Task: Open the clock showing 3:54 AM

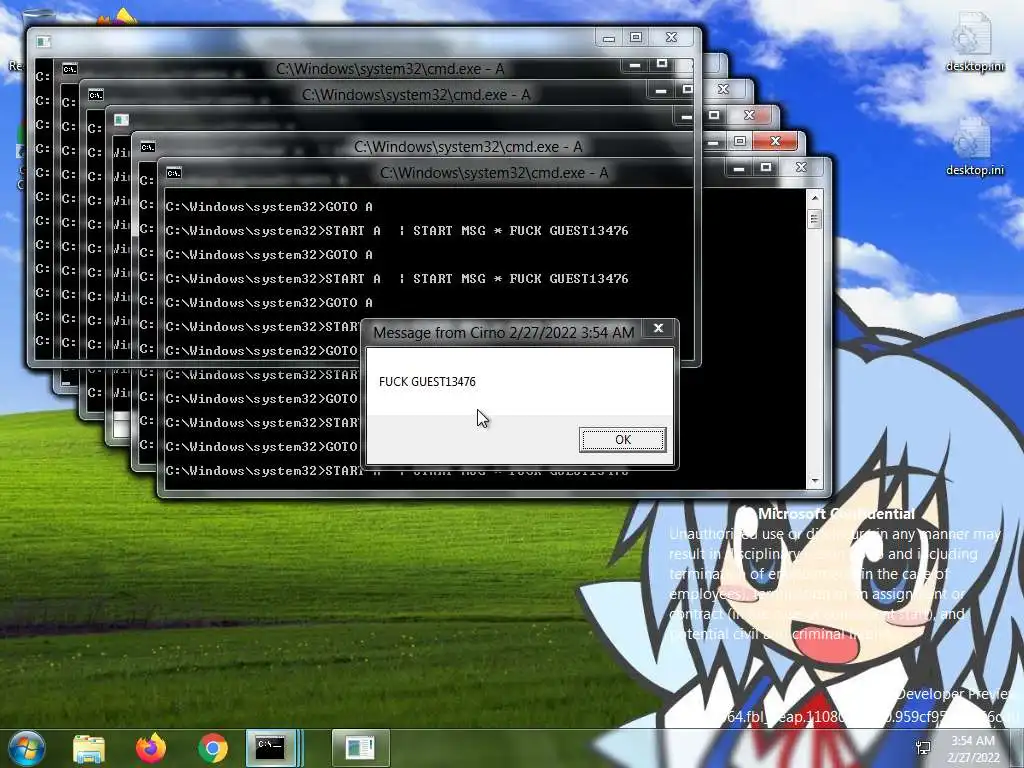Action: click(973, 748)
